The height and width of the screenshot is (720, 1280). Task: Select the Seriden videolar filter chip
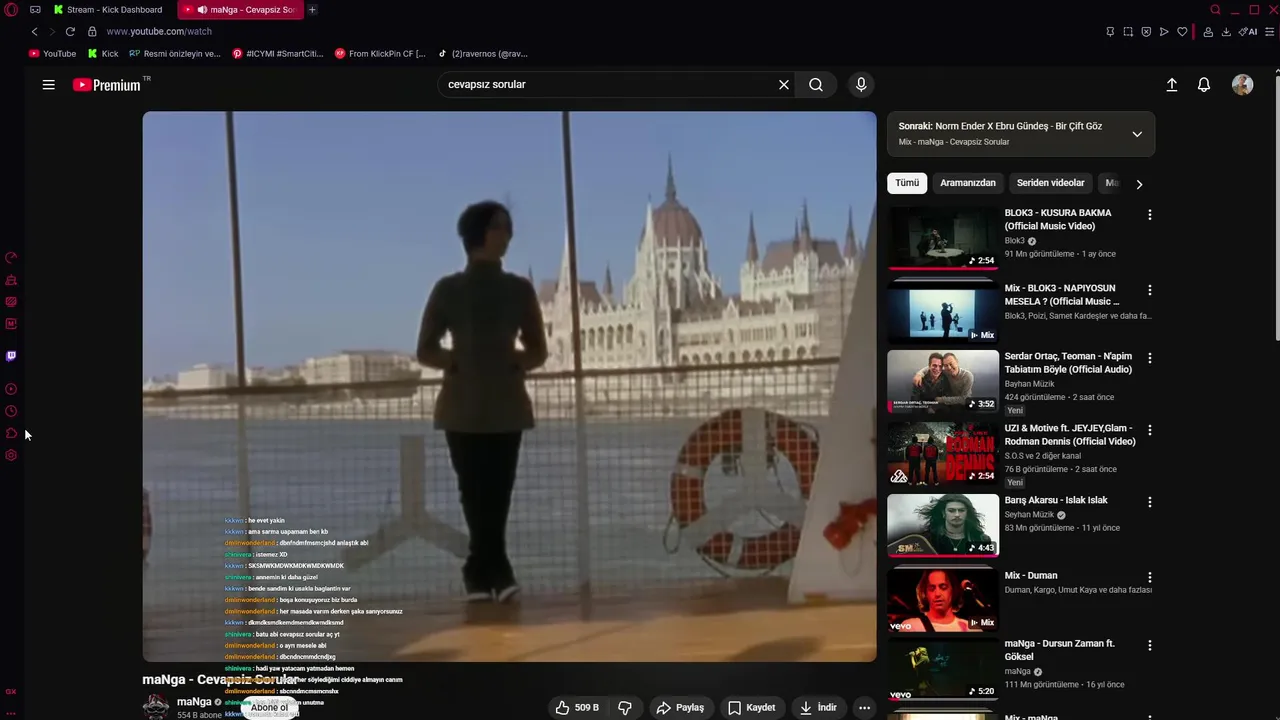click(1050, 183)
